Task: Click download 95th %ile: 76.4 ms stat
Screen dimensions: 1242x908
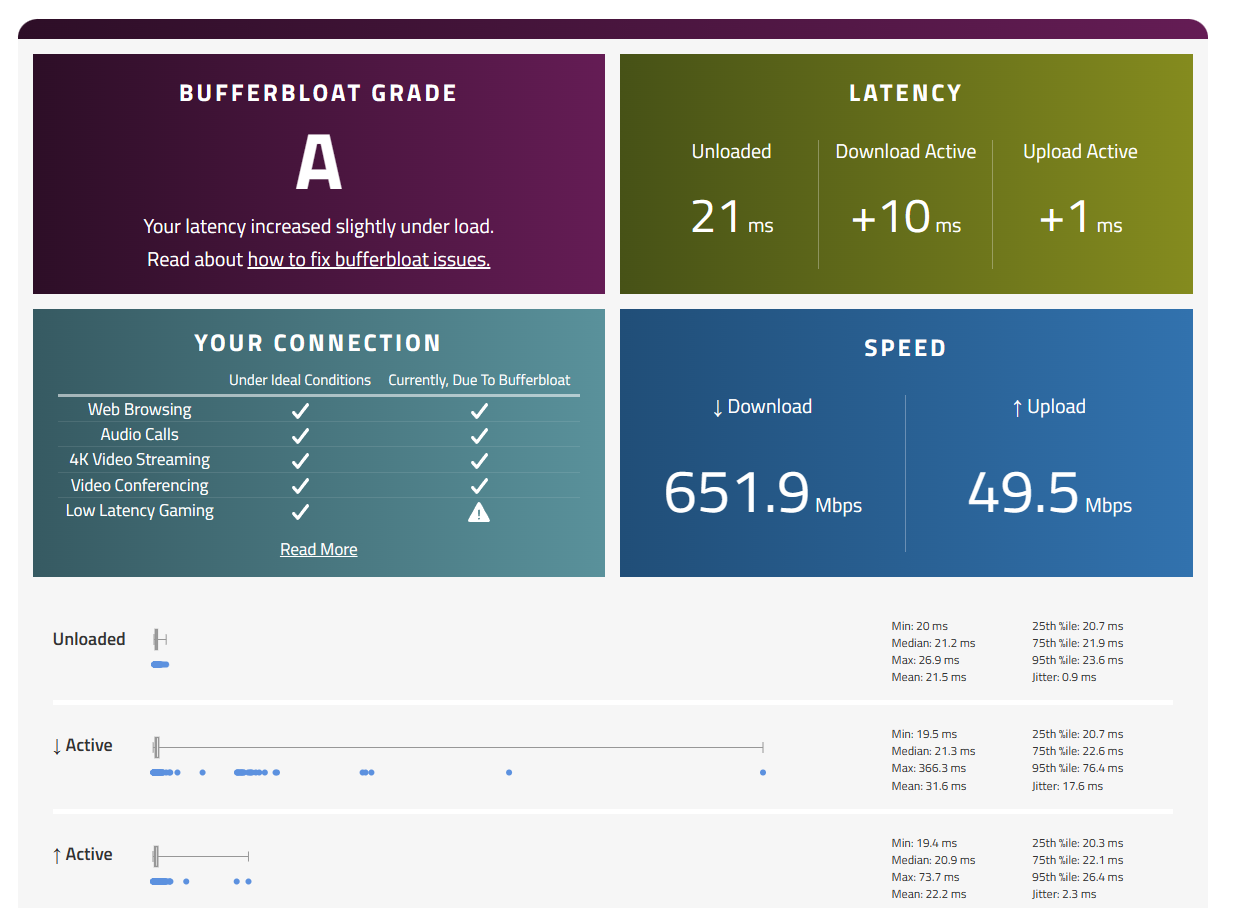Action: pyautogui.click(x=1078, y=768)
